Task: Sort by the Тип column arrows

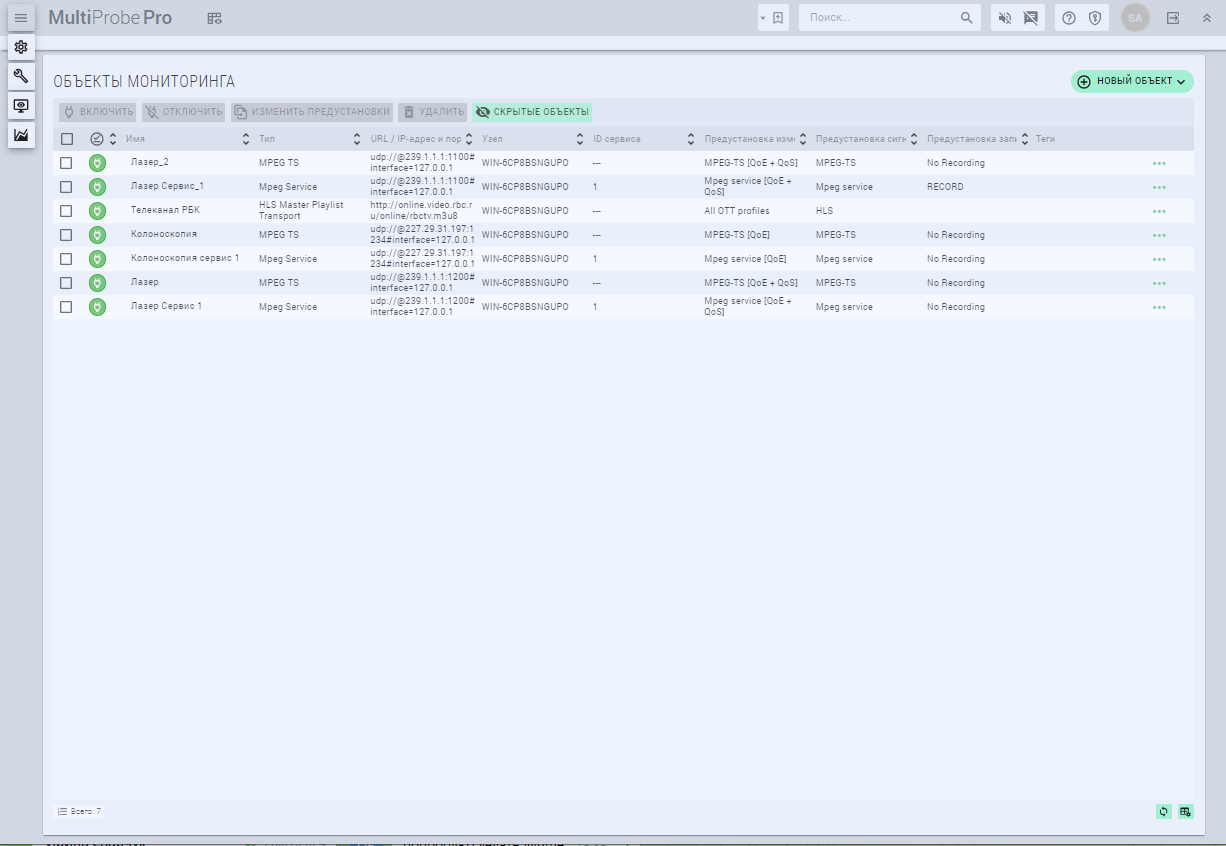Action: pyautogui.click(x=357, y=139)
